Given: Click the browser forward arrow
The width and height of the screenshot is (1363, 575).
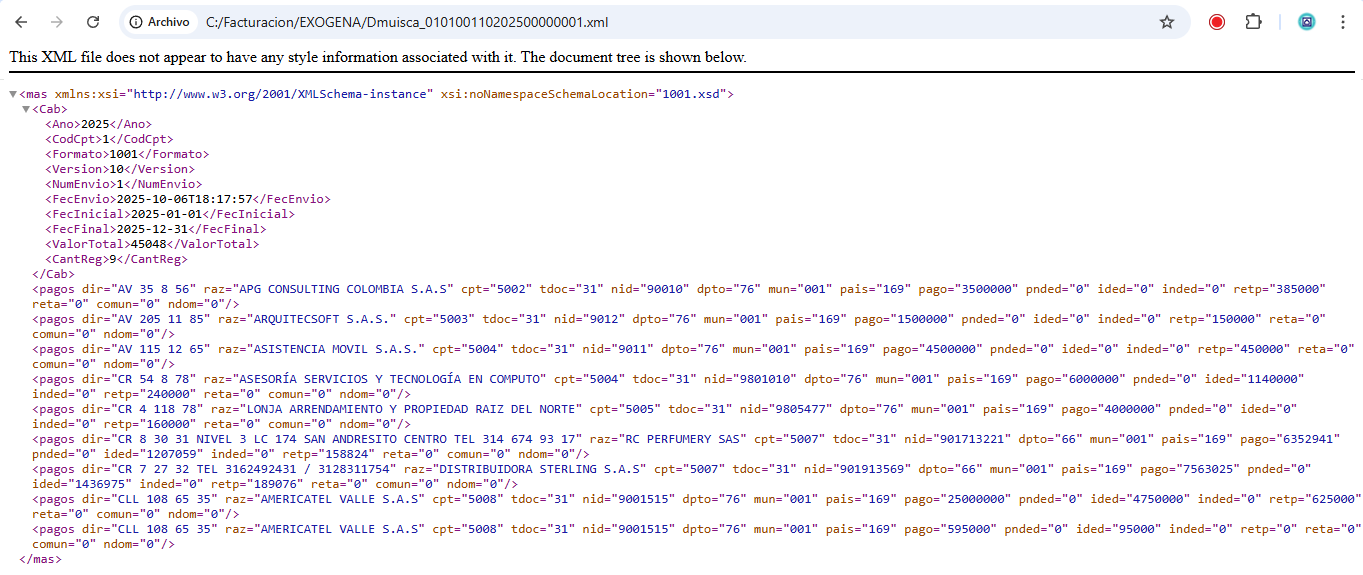Looking at the screenshot, I should [57, 22].
